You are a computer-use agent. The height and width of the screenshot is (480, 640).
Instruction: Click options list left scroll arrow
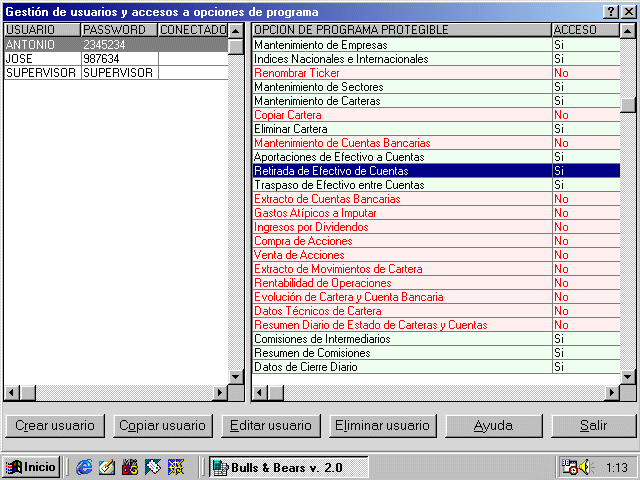point(260,393)
